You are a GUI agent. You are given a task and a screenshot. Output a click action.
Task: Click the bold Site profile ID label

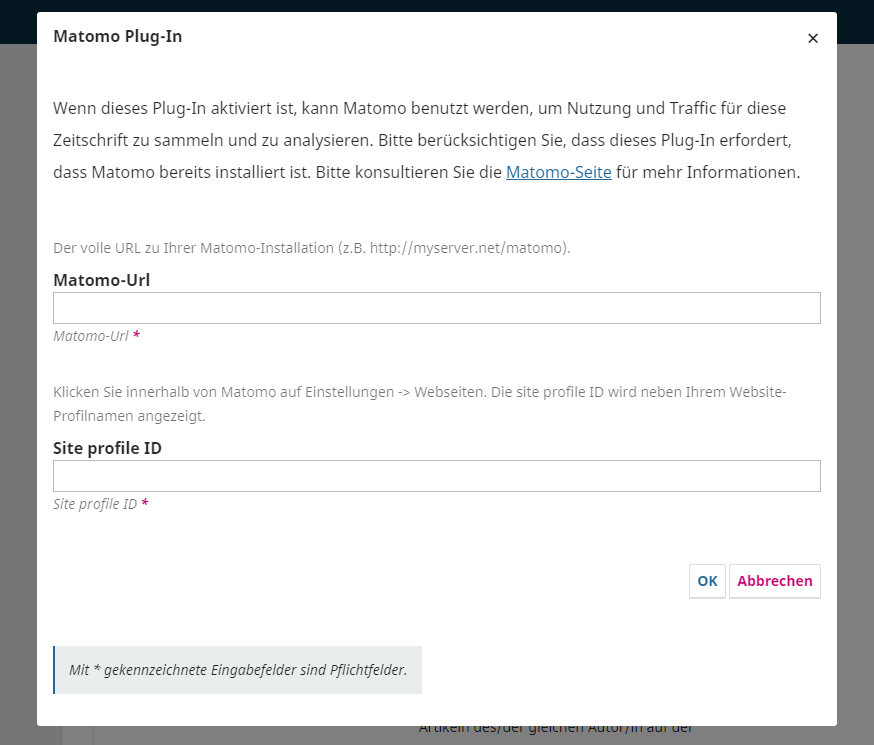(107, 448)
